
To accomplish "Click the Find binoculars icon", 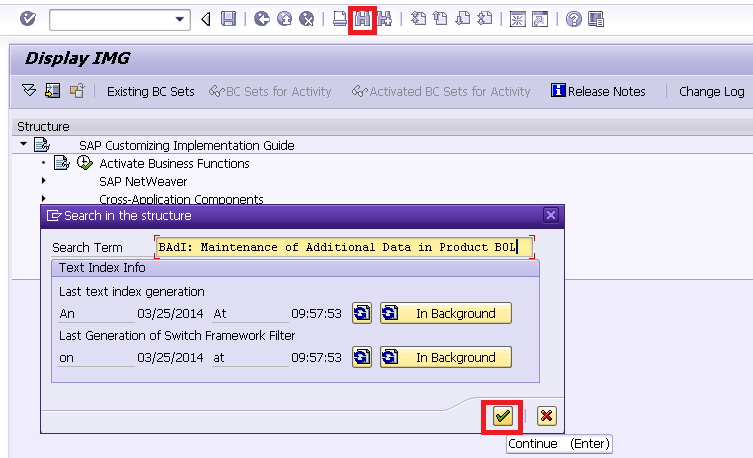I will click(x=362, y=20).
